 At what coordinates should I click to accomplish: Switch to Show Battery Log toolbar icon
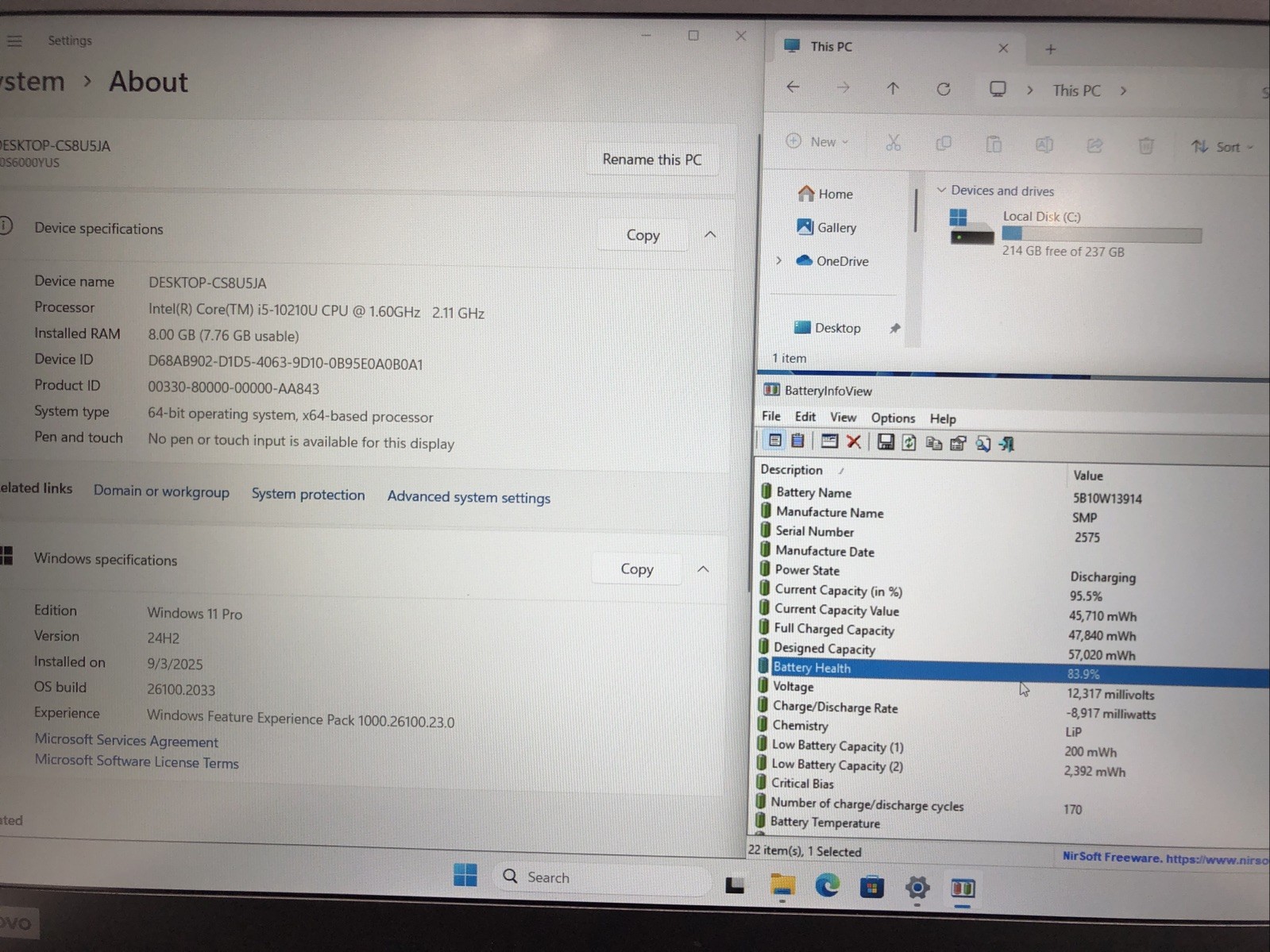[x=798, y=441]
